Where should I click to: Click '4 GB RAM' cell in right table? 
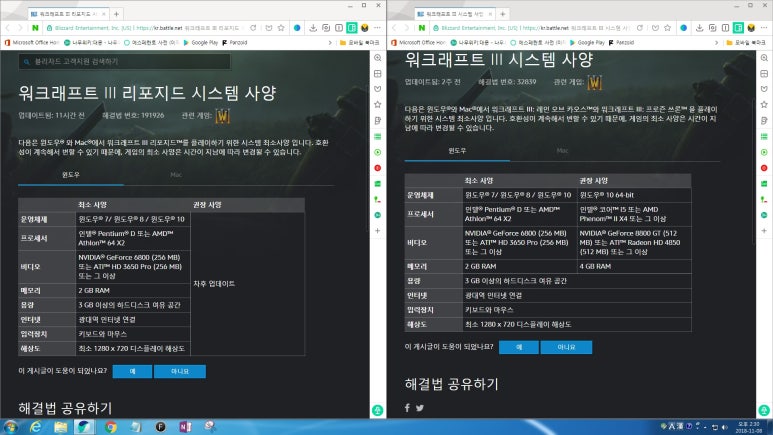(x=634, y=266)
